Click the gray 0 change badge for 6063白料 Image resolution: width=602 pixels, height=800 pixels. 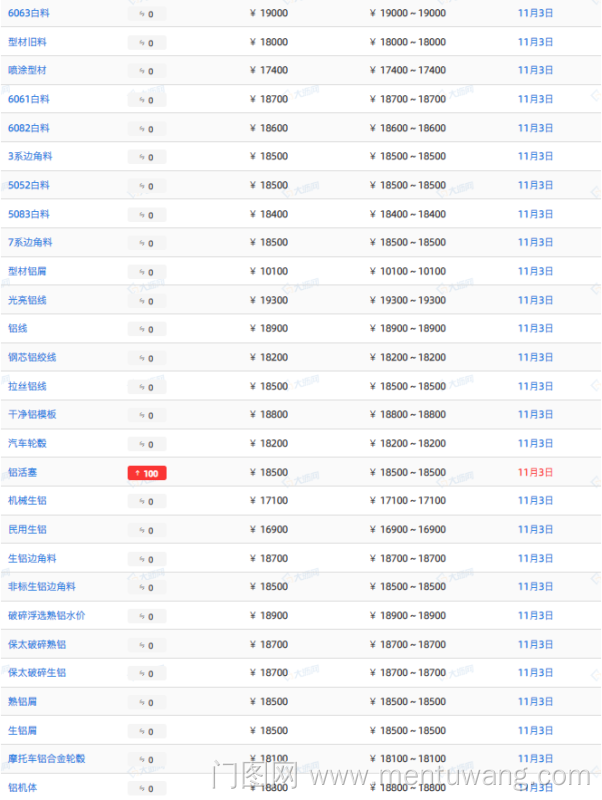pos(147,14)
